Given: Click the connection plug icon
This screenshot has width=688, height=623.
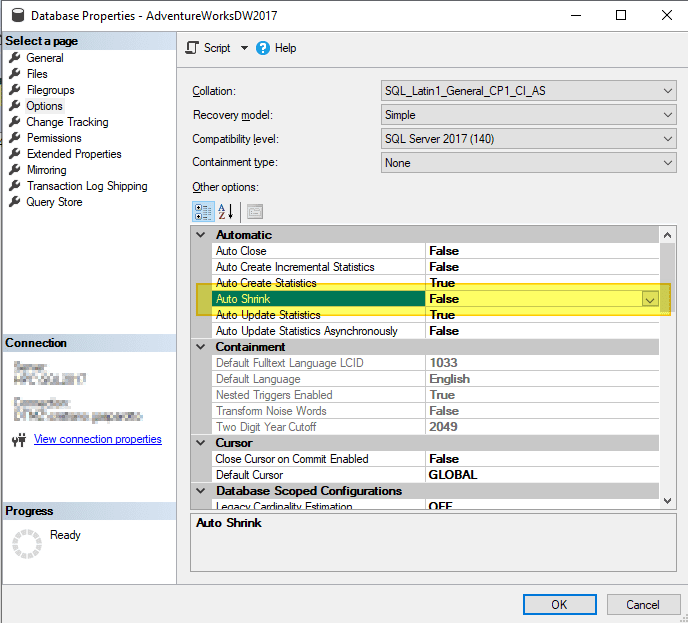Looking at the screenshot, I should [19, 440].
